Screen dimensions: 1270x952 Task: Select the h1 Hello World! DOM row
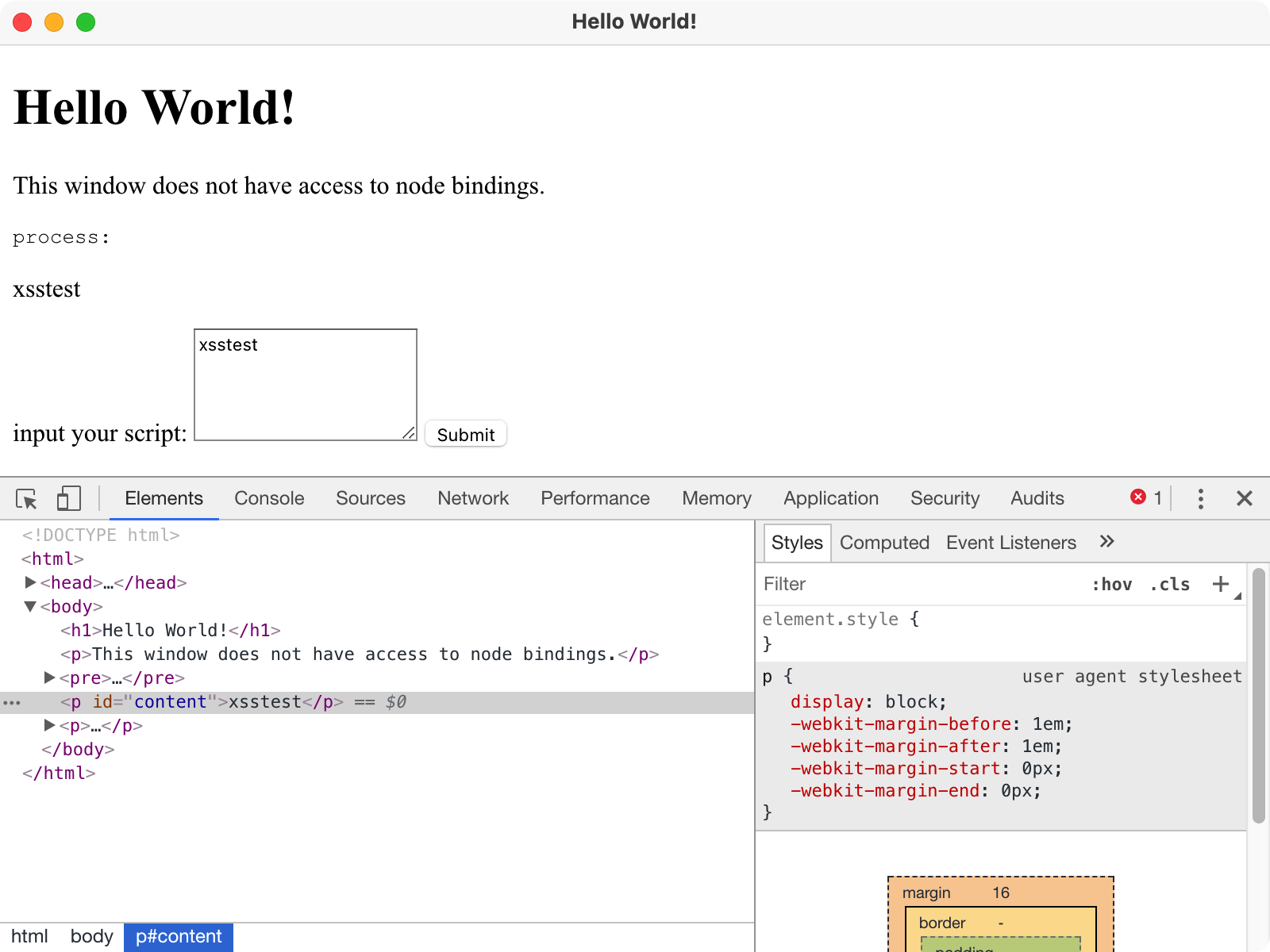coord(377,631)
